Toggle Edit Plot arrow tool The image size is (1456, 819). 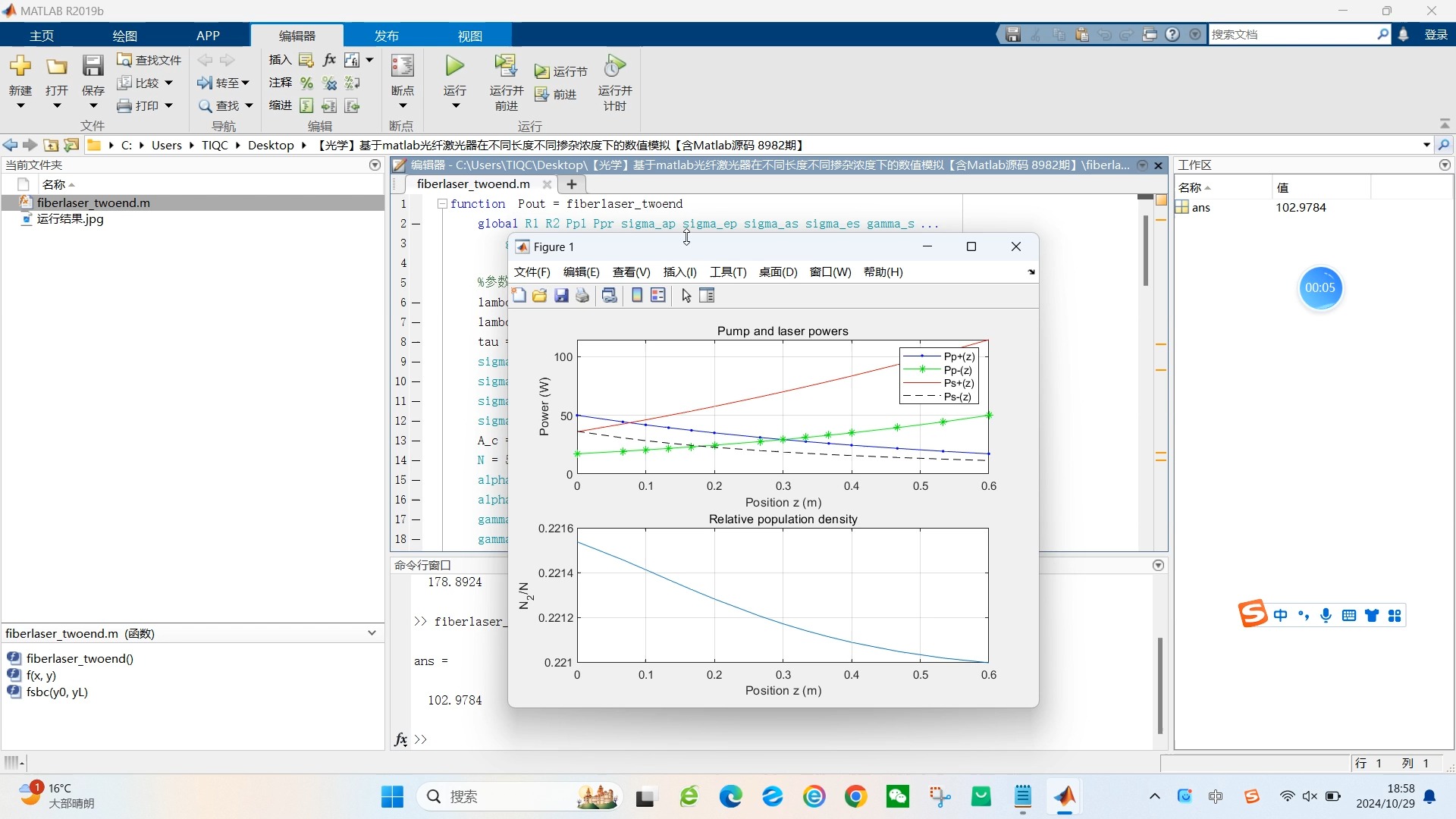coord(686,296)
